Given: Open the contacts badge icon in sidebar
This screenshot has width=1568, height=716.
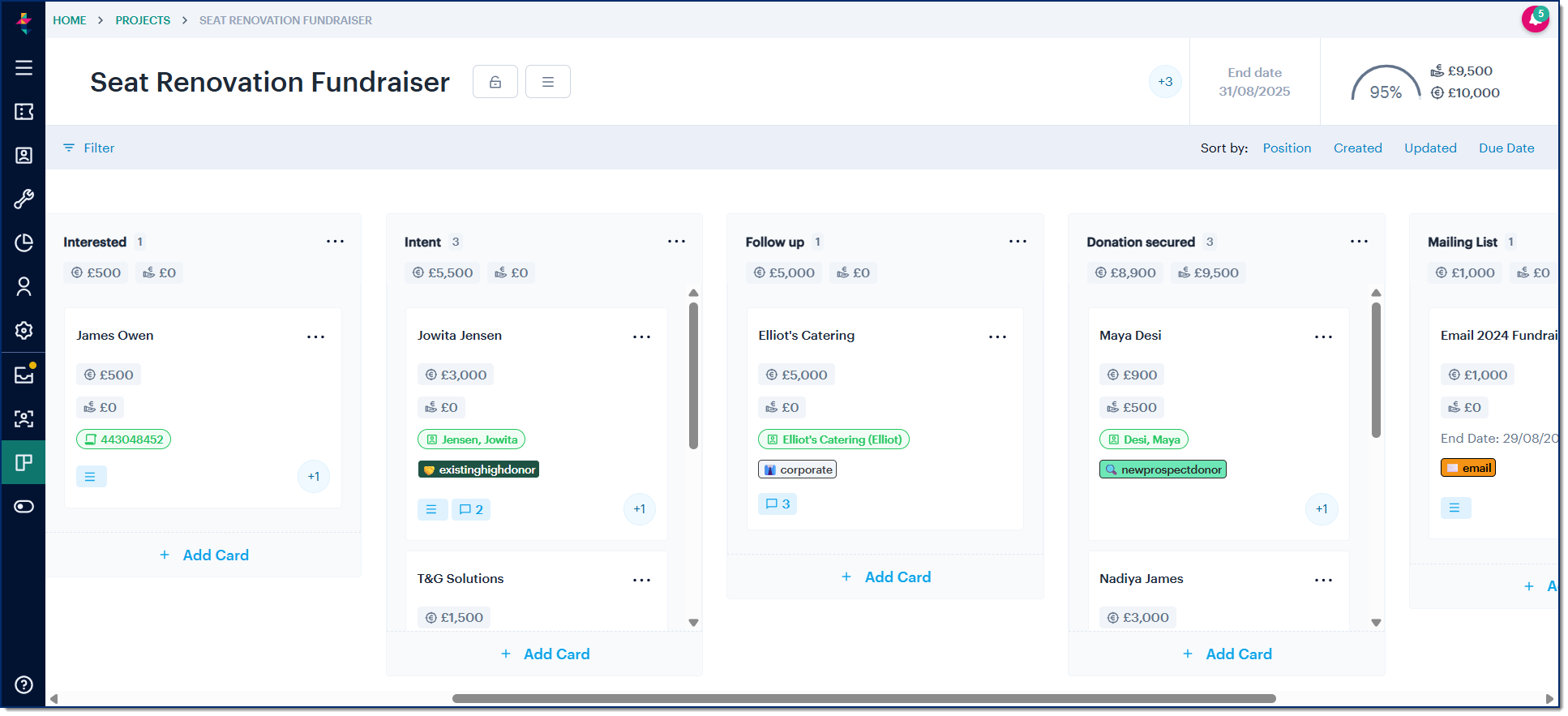Looking at the screenshot, I should [x=24, y=156].
